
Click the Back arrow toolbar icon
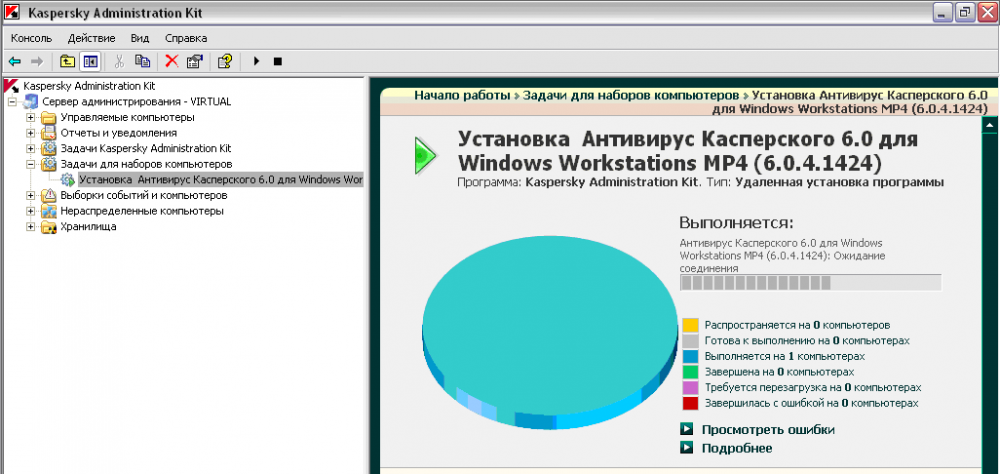[15, 61]
